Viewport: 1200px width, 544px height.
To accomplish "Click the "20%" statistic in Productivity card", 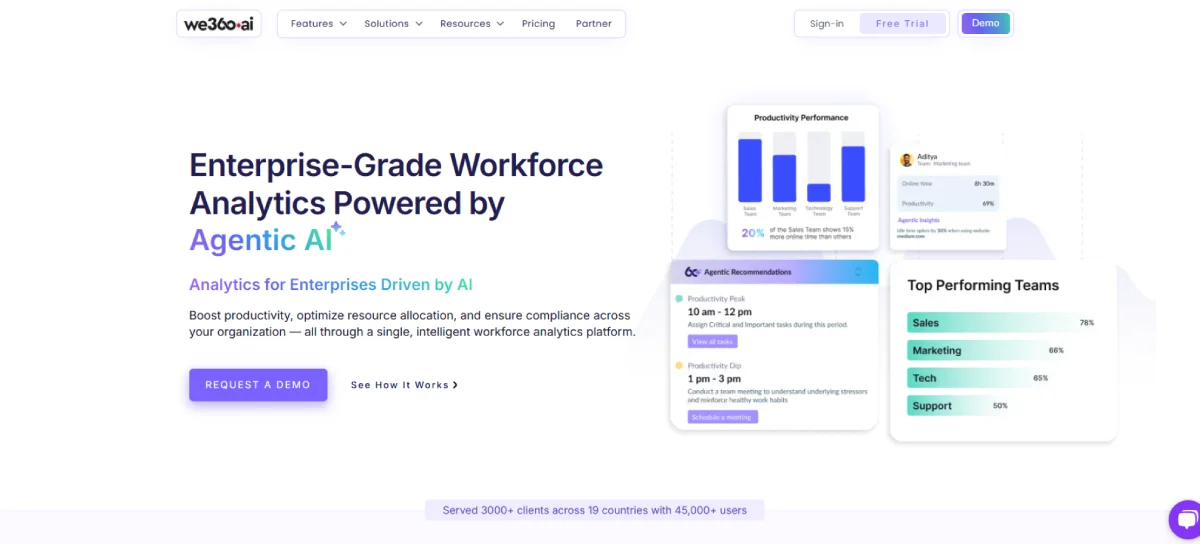I will 753,233.
